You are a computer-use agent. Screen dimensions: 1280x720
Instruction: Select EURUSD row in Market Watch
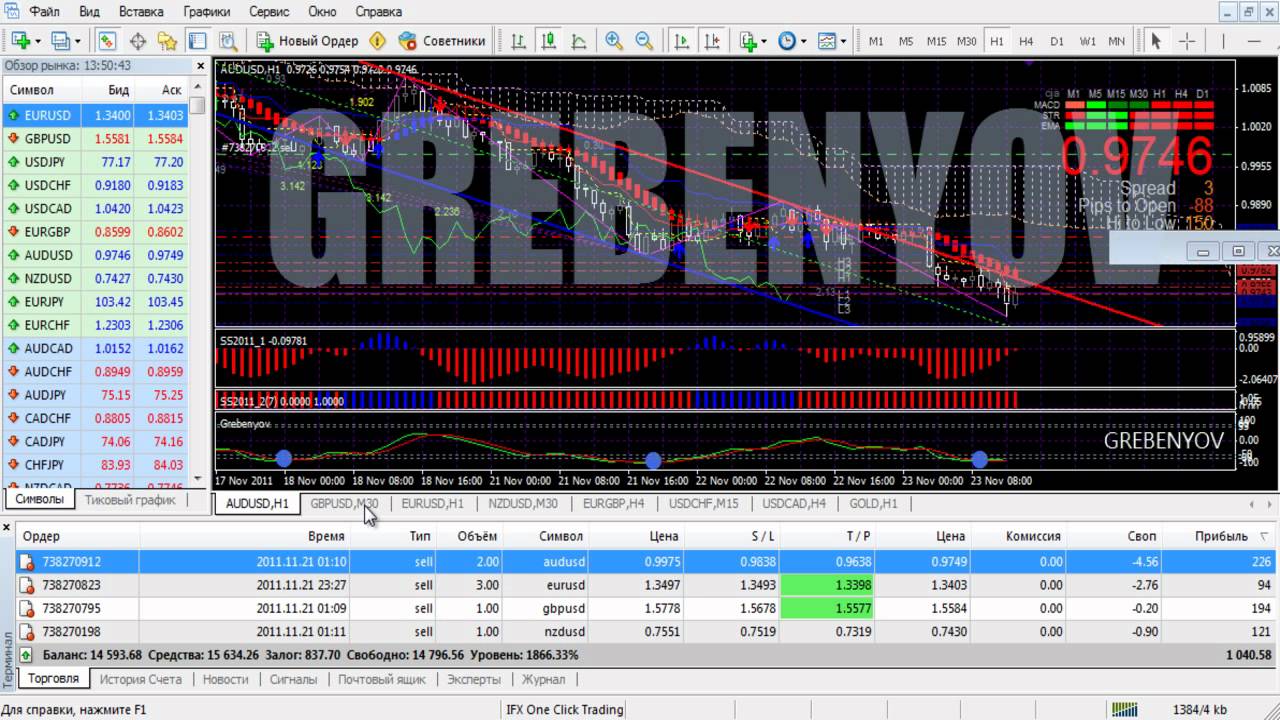[x=95, y=116]
